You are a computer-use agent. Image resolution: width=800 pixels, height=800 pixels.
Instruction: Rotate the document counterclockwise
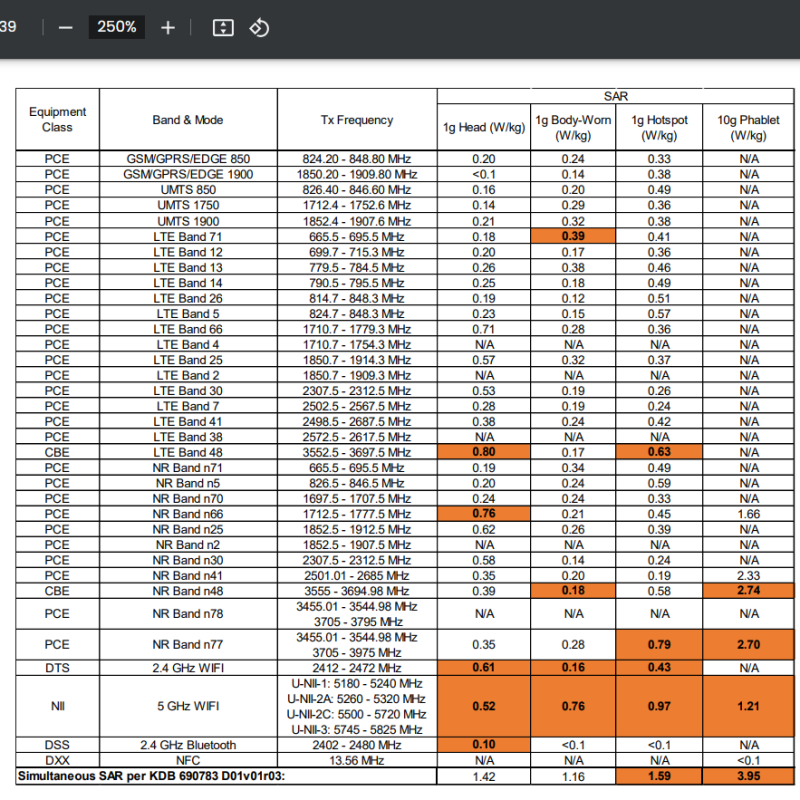tap(259, 27)
